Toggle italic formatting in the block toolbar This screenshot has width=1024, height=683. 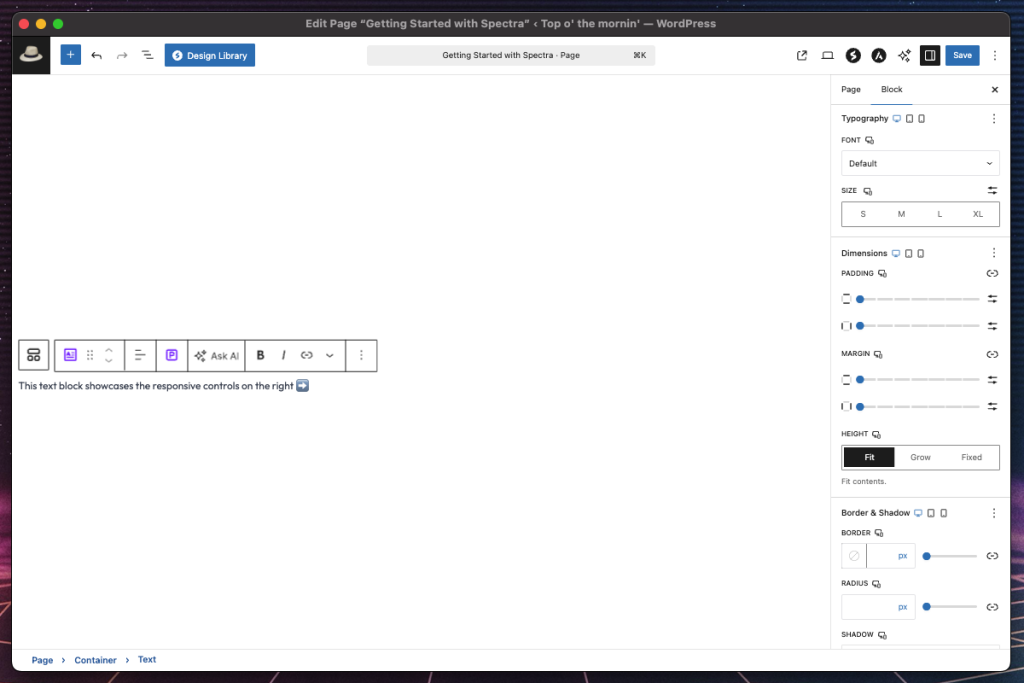coord(284,355)
